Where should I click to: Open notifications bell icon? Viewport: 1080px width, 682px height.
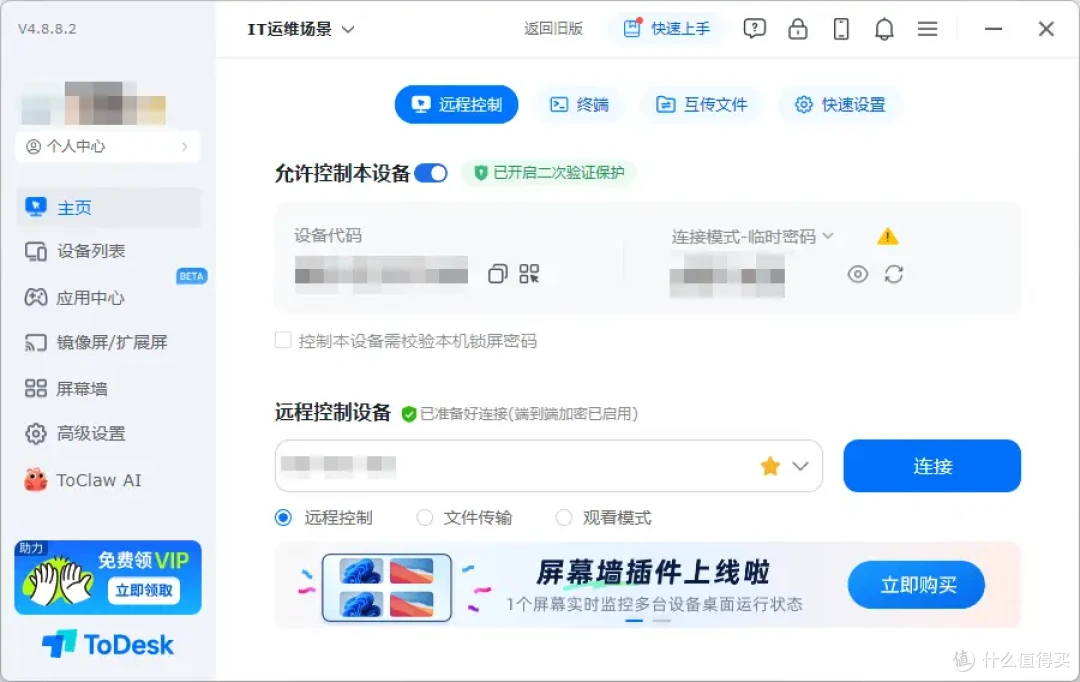coord(884,29)
